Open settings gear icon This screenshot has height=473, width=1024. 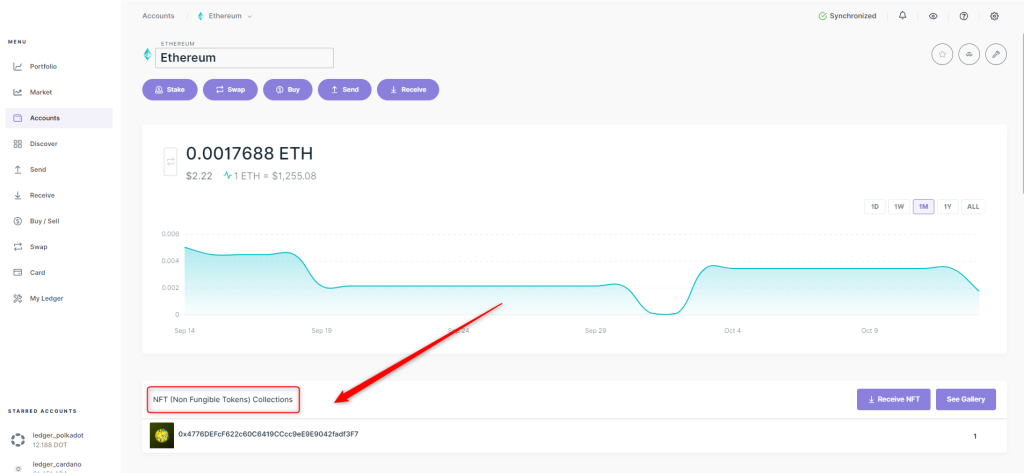(x=994, y=16)
